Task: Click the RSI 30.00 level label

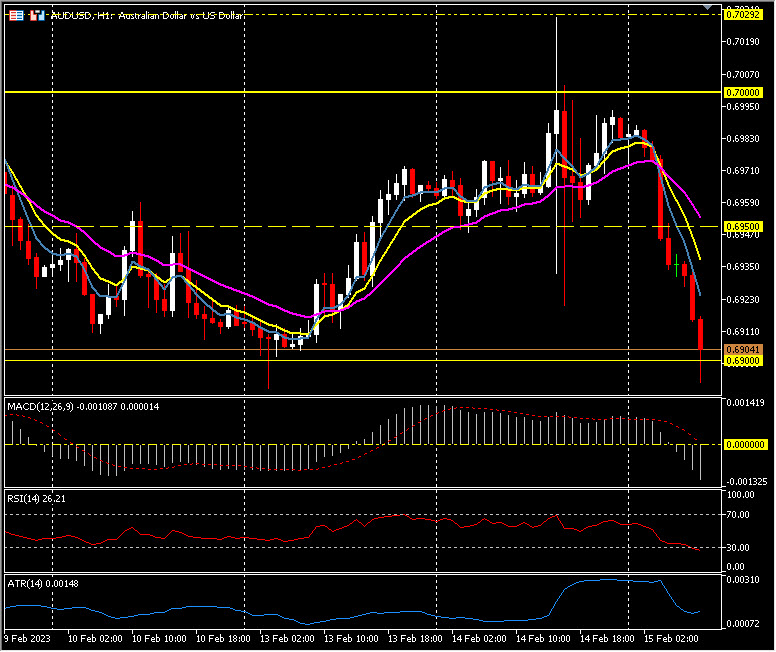Action: pos(740,547)
